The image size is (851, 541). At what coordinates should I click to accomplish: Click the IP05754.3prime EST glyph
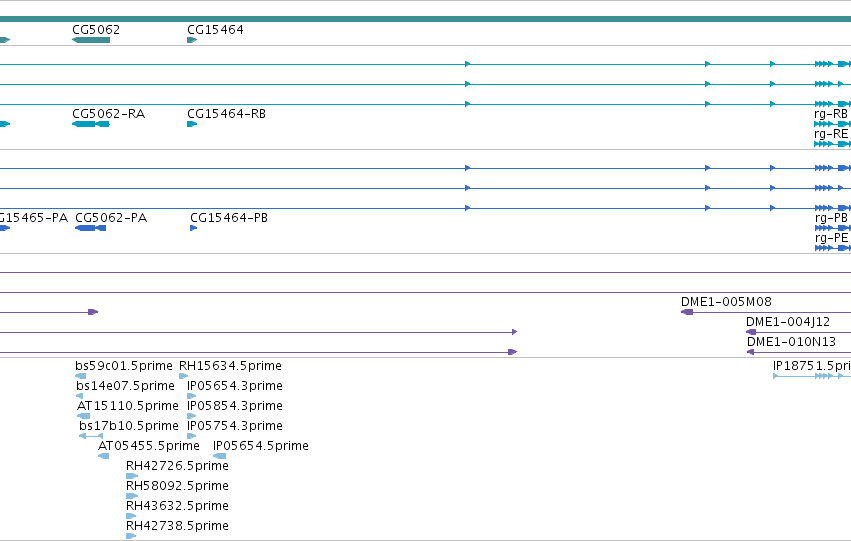pyautogui.click(x=191, y=436)
